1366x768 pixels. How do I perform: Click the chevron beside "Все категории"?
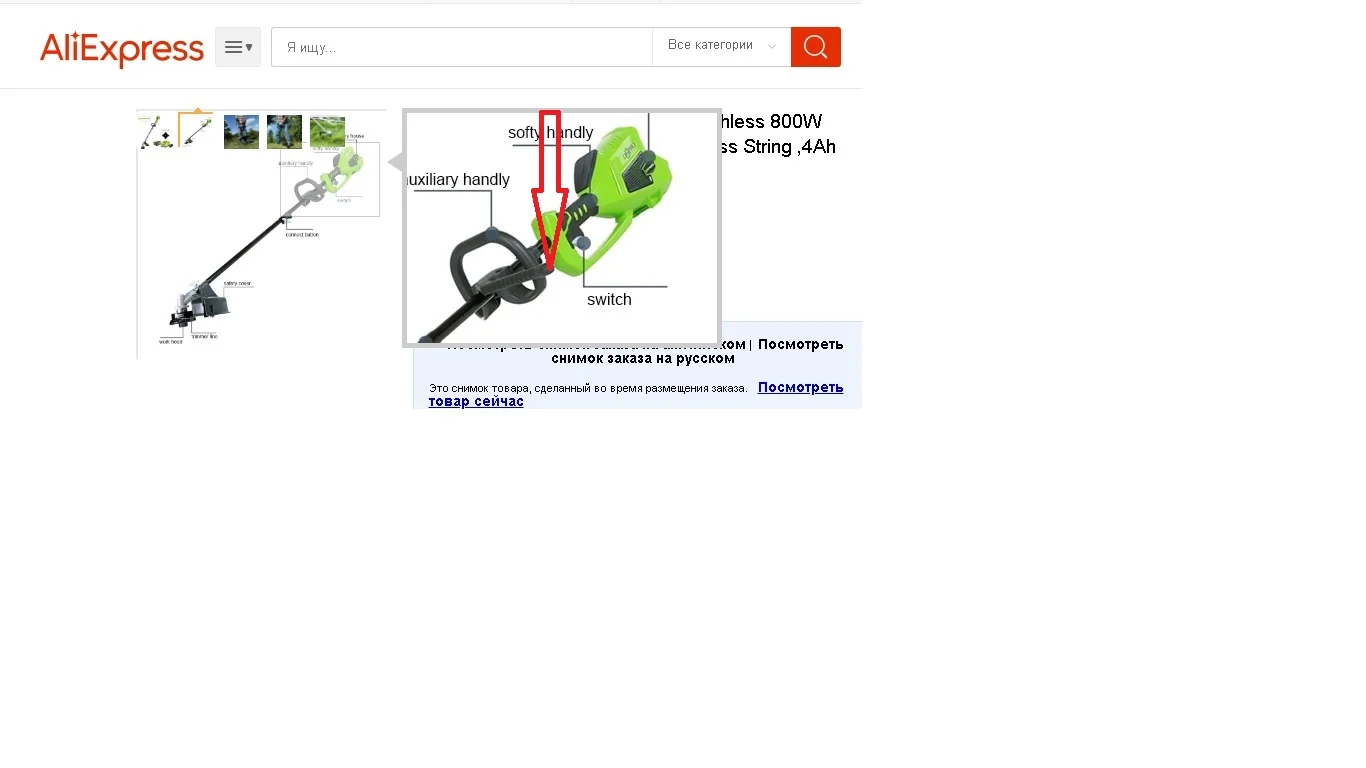coord(772,46)
